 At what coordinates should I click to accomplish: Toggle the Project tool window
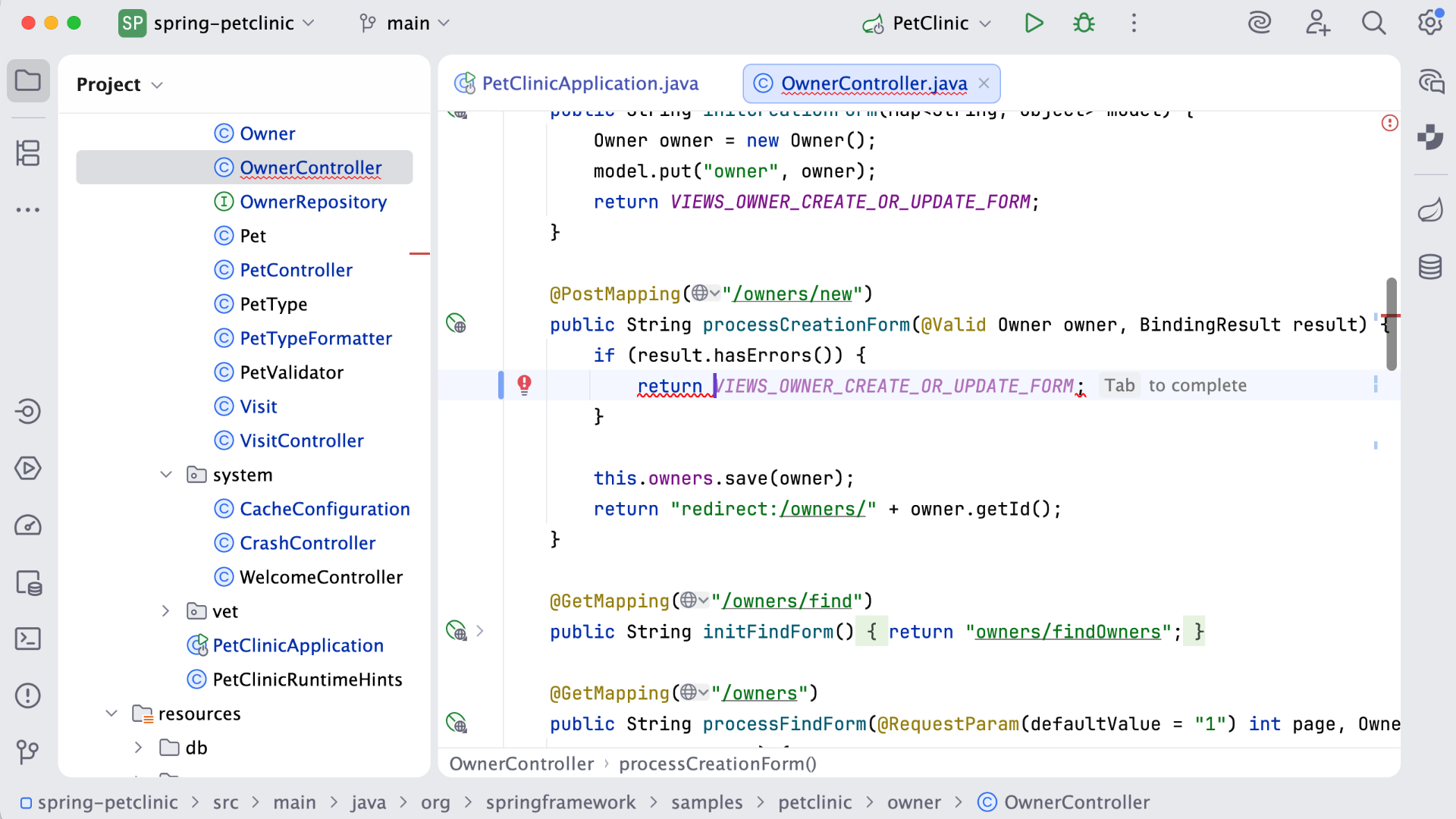(28, 80)
